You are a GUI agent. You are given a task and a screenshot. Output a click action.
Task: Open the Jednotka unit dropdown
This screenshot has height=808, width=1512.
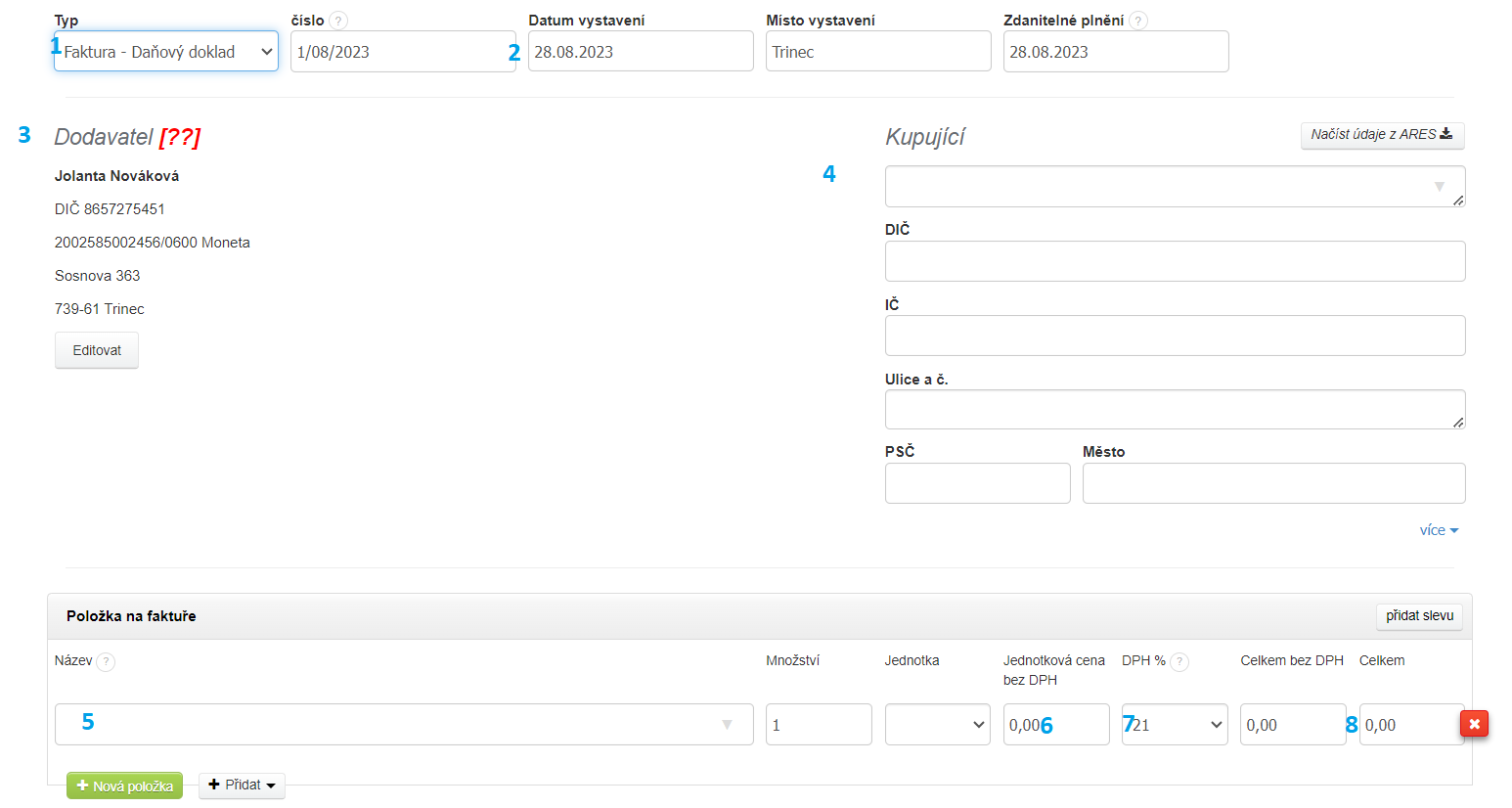coord(937,725)
